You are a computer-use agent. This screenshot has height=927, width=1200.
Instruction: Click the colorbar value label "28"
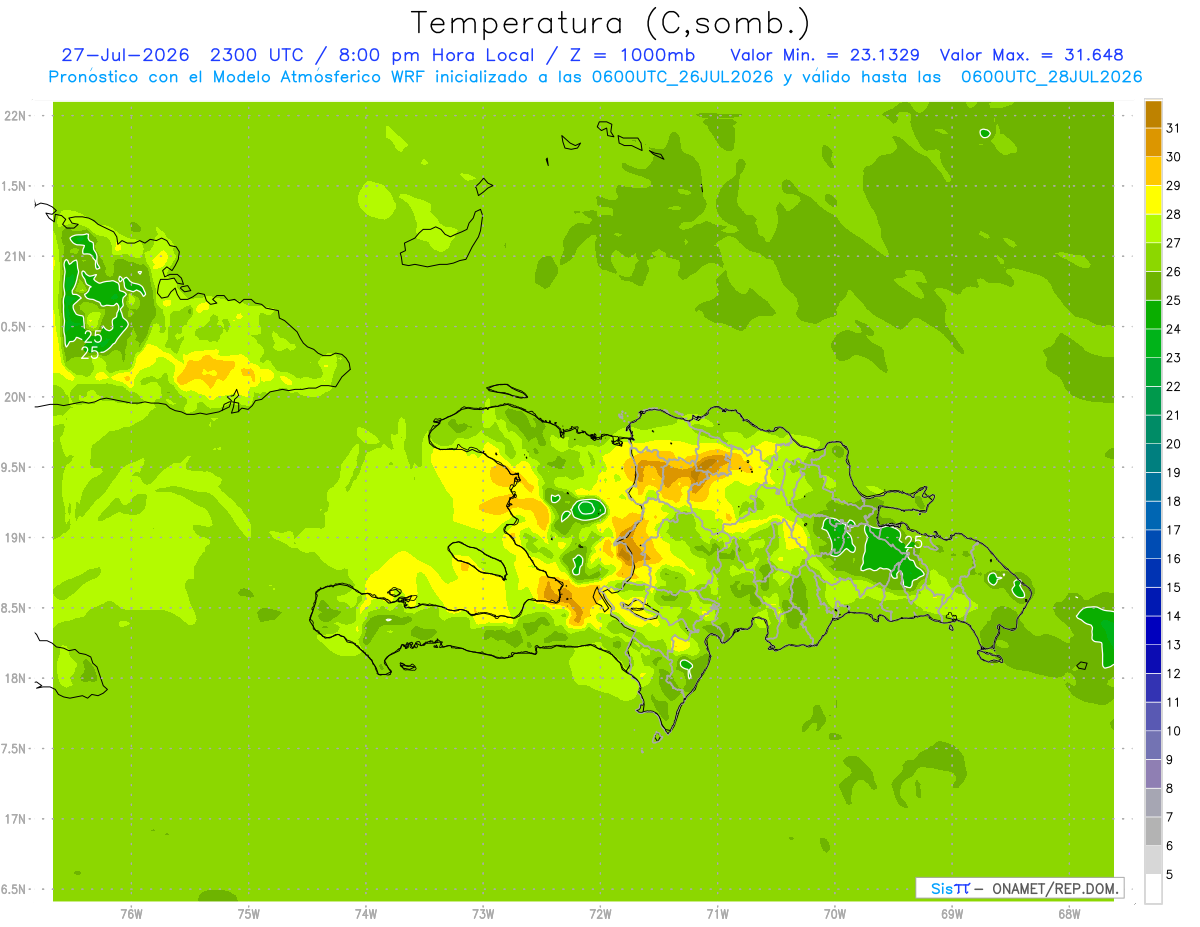pyautogui.click(x=1174, y=214)
